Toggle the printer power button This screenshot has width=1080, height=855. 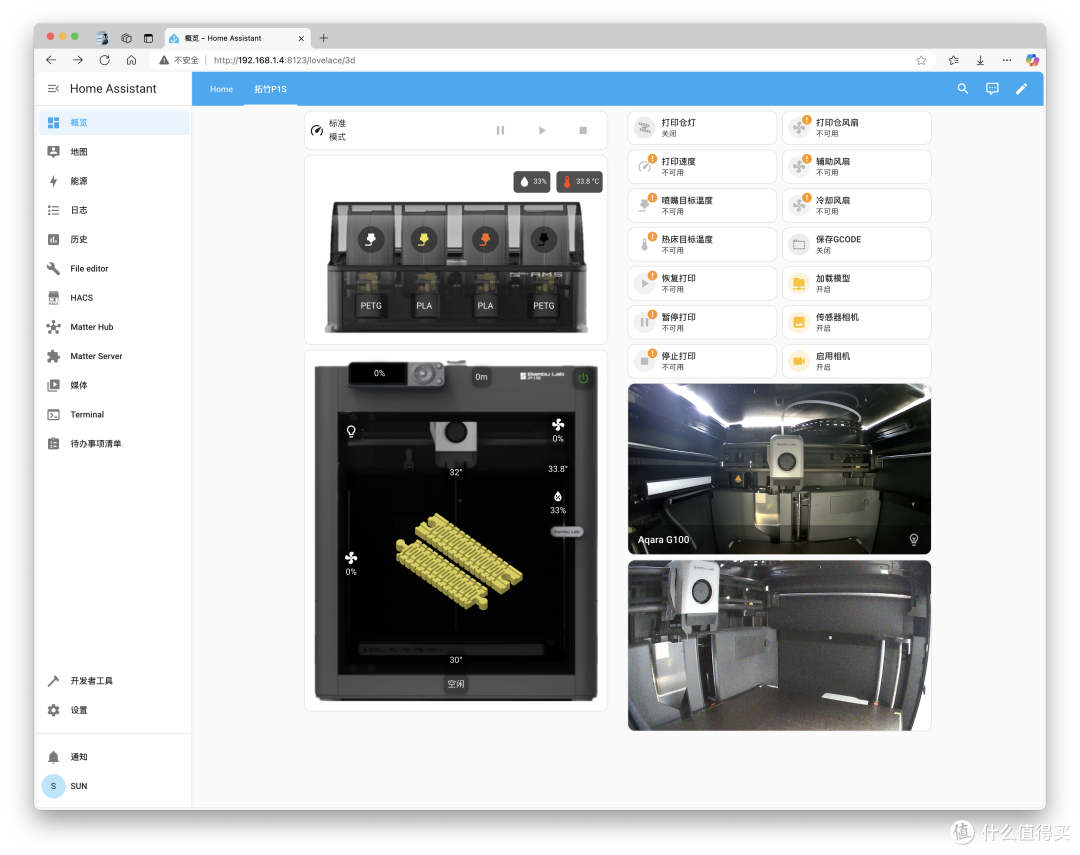[583, 378]
